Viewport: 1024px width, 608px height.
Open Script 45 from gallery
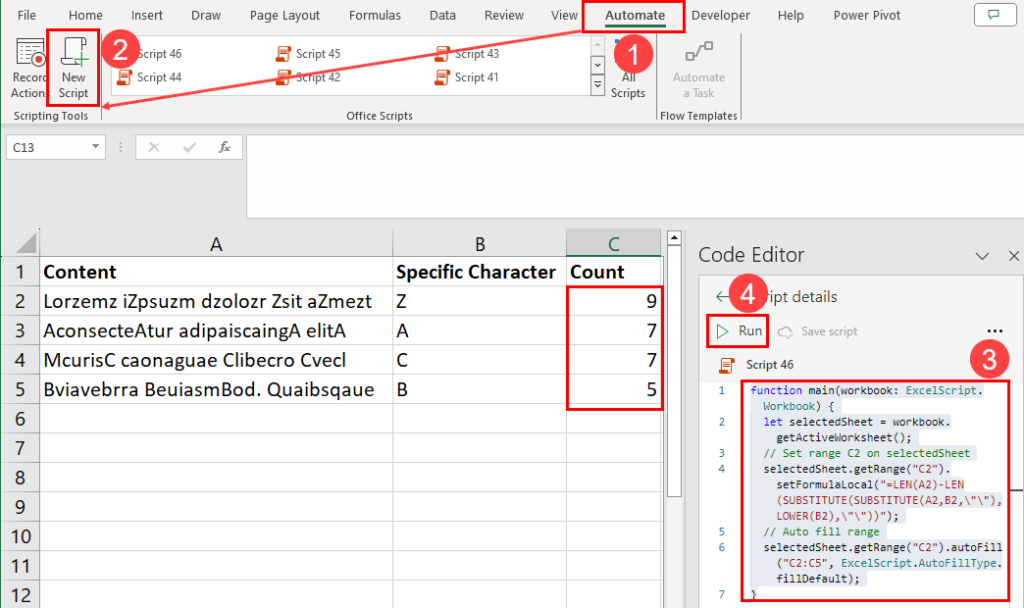pyautogui.click(x=308, y=54)
